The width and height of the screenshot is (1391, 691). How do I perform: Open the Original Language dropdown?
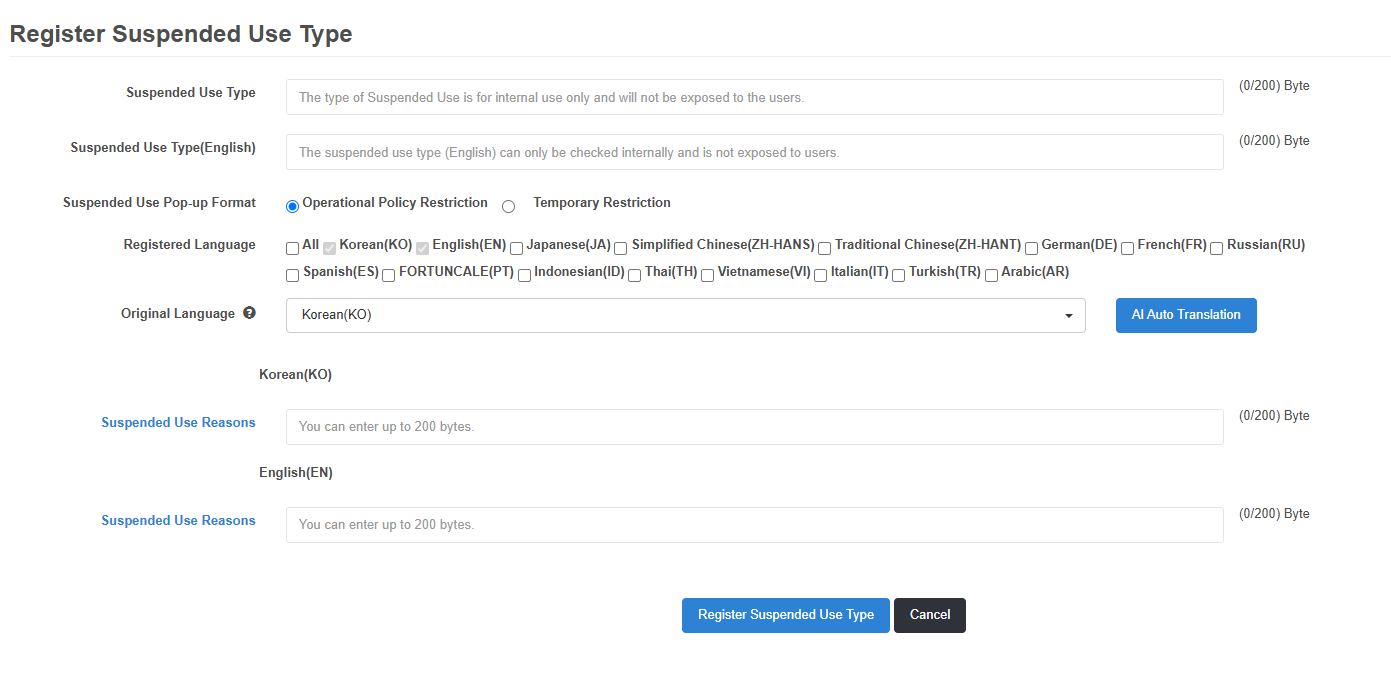click(685, 315)
